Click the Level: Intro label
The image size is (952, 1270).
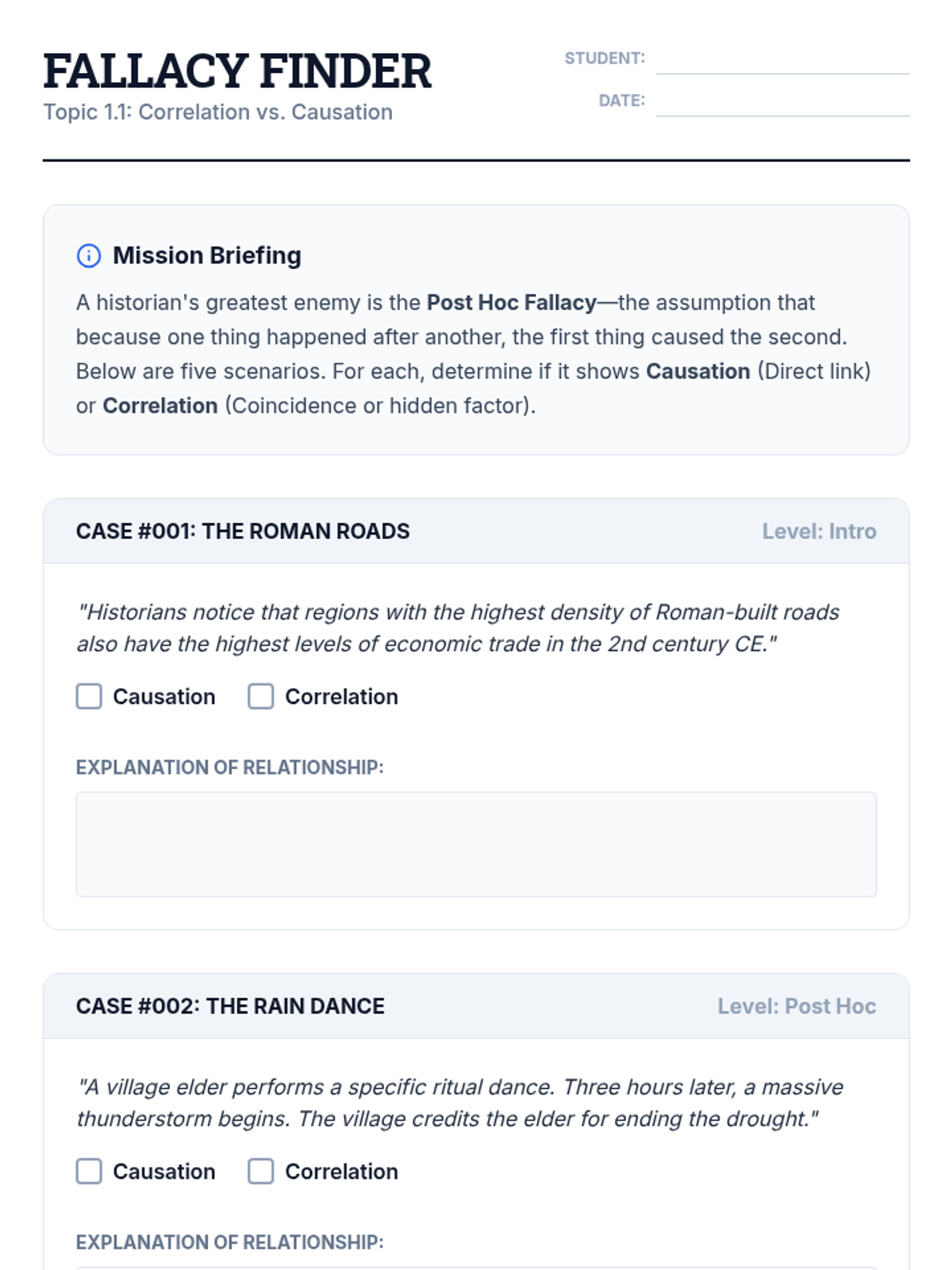coord(819,531)
